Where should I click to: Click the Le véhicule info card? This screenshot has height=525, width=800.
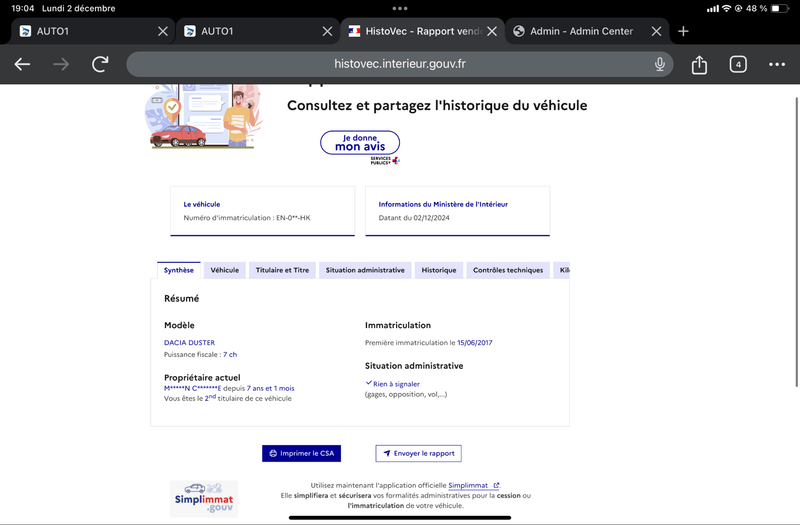(x=262, y=211)
